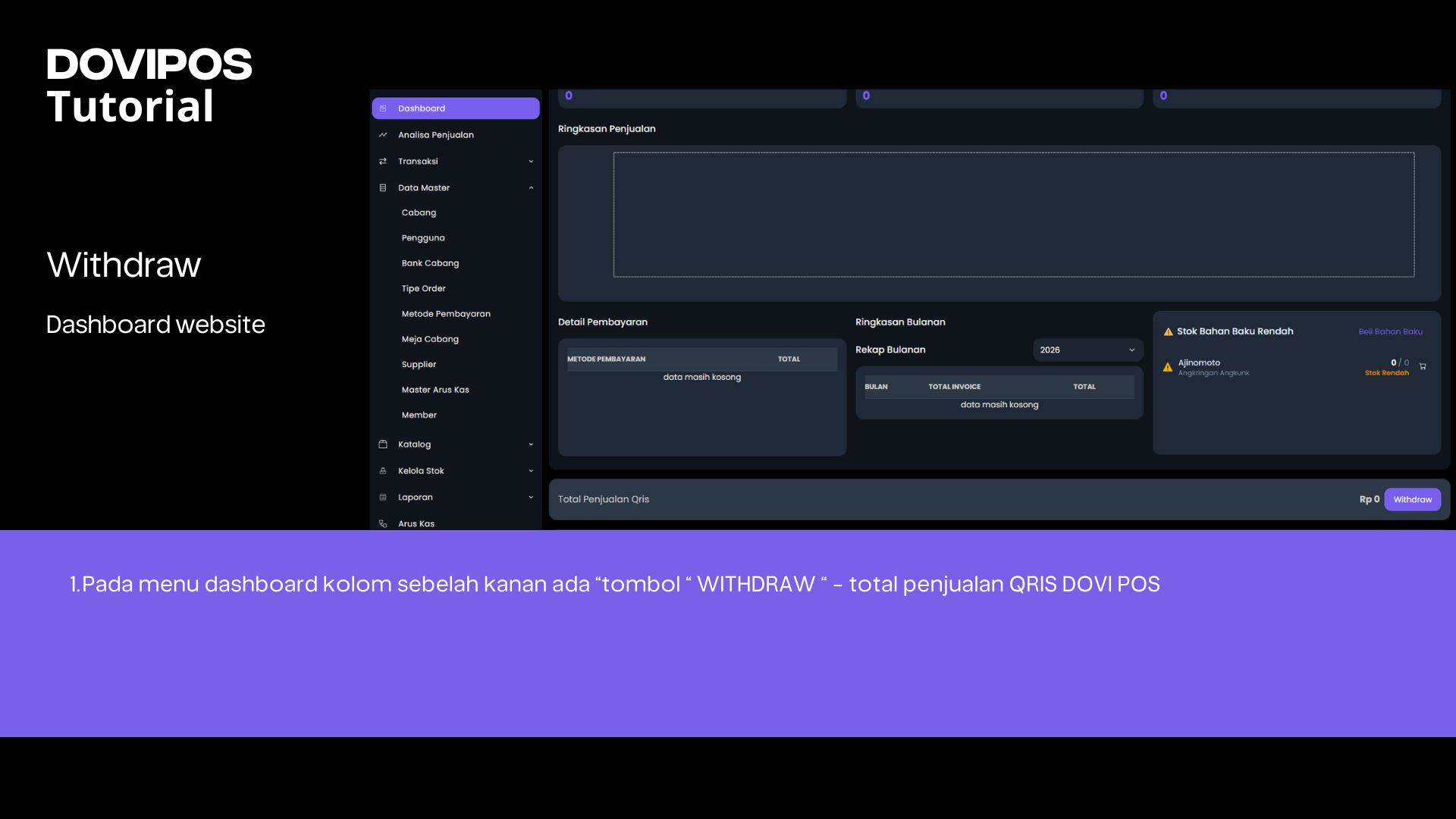The height and width of the screenshot is (819, 1456).
Task: Open the Bank Cabang submenu item
Action: click(430, 263)
